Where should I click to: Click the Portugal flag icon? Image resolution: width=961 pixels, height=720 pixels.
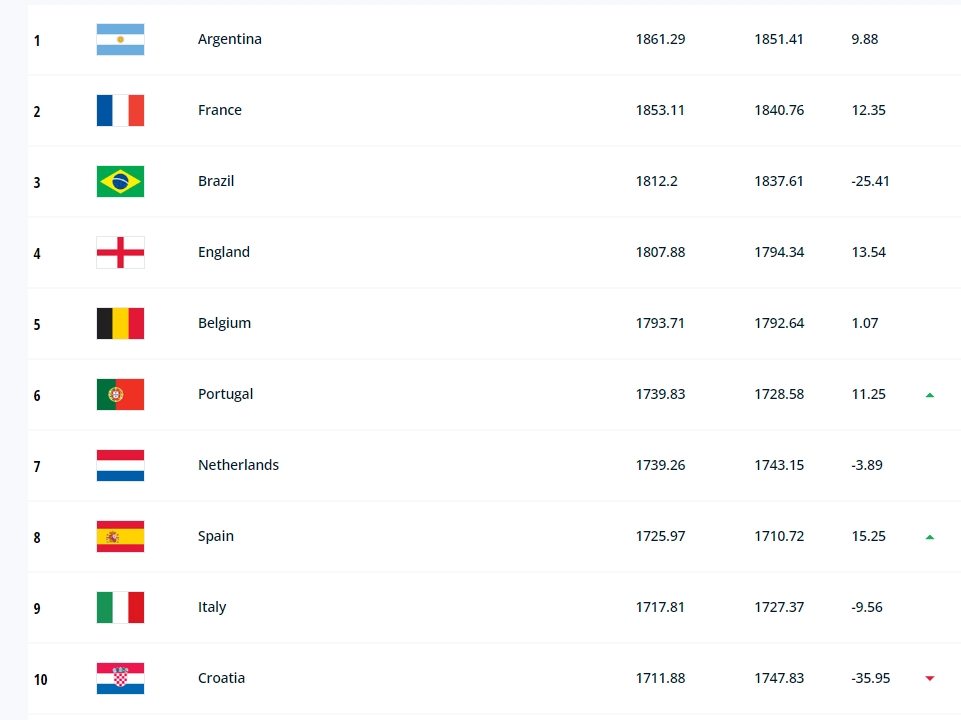coord(120,395)
